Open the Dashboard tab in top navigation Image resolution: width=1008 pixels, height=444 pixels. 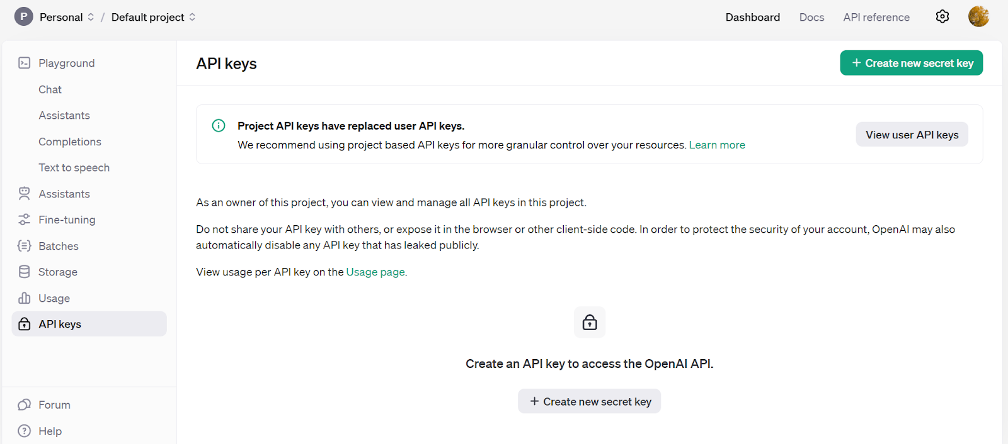pyautogui.click(x=753, y=17)
